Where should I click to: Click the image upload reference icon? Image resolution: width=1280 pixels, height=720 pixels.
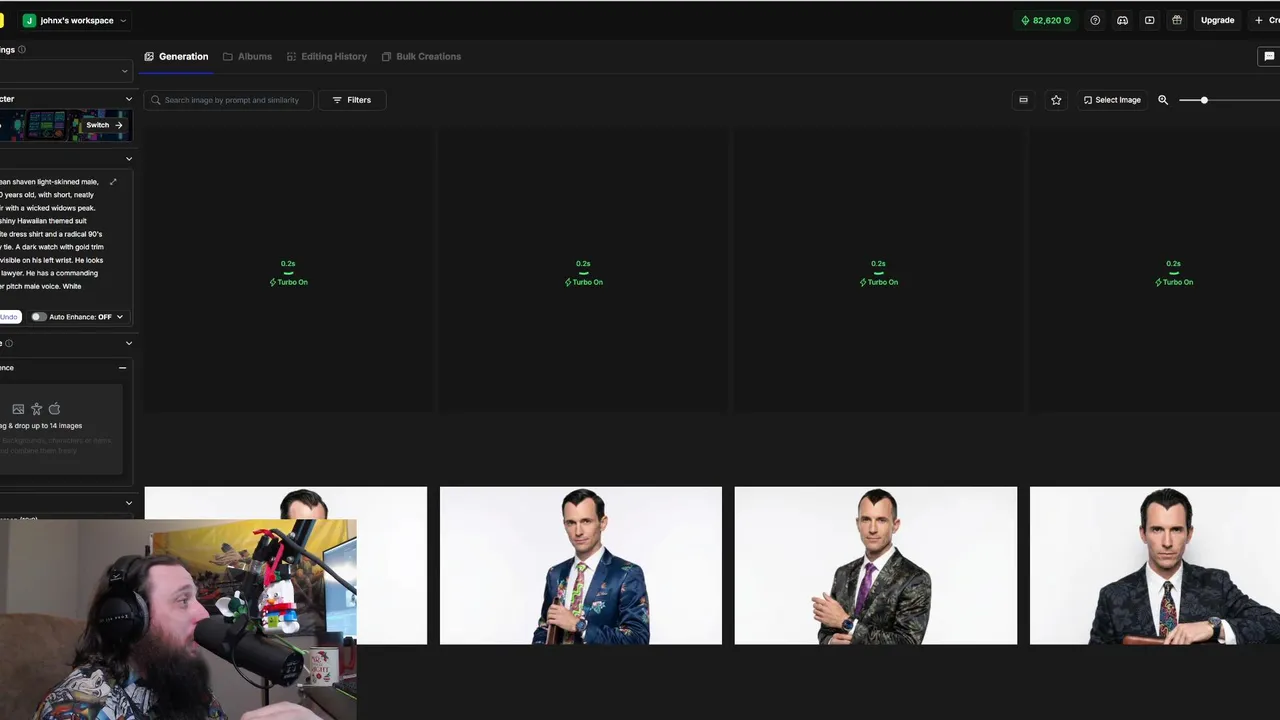point(18,409)
